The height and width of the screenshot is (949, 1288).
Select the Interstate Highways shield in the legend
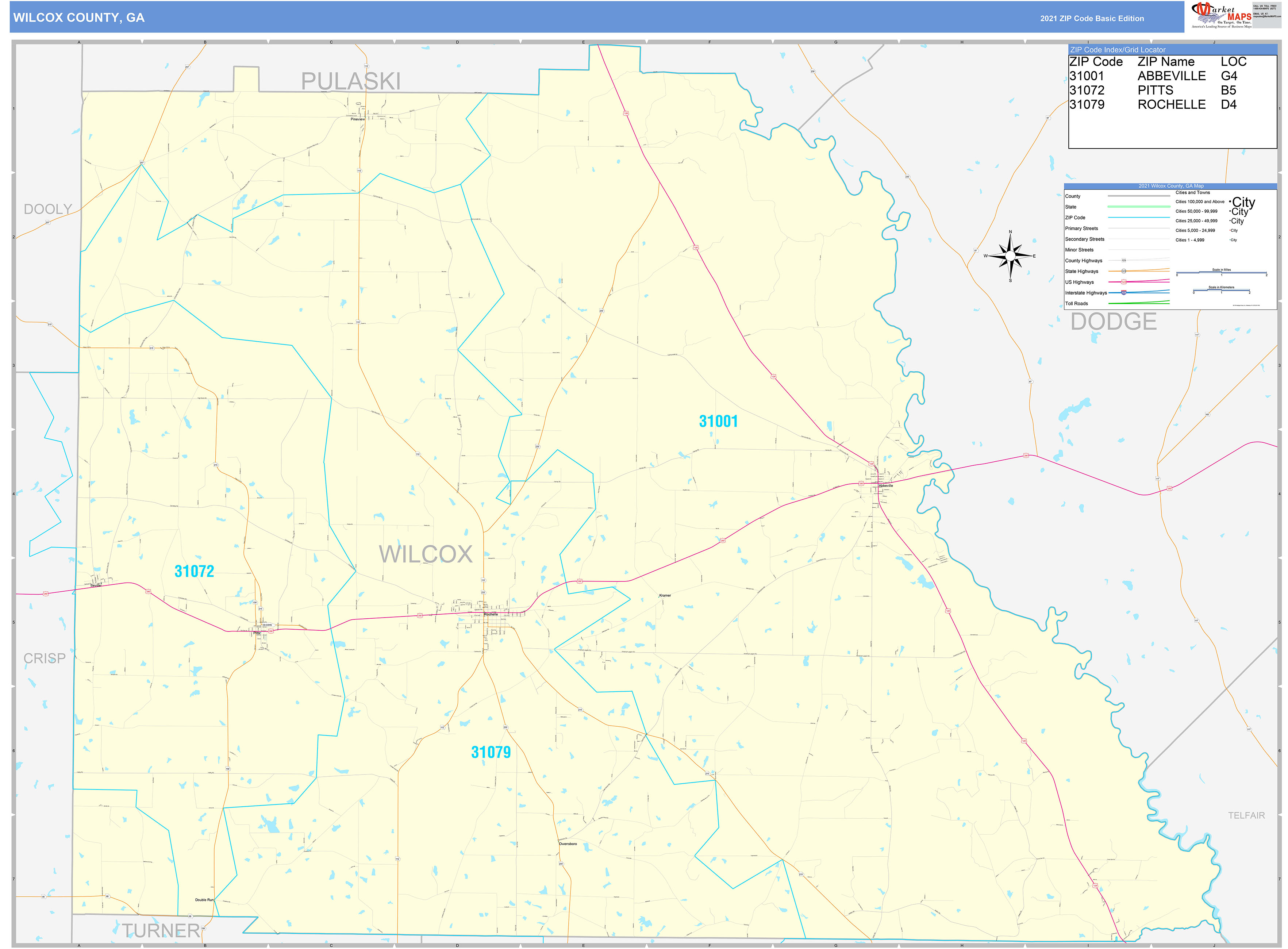[1124, 293]
